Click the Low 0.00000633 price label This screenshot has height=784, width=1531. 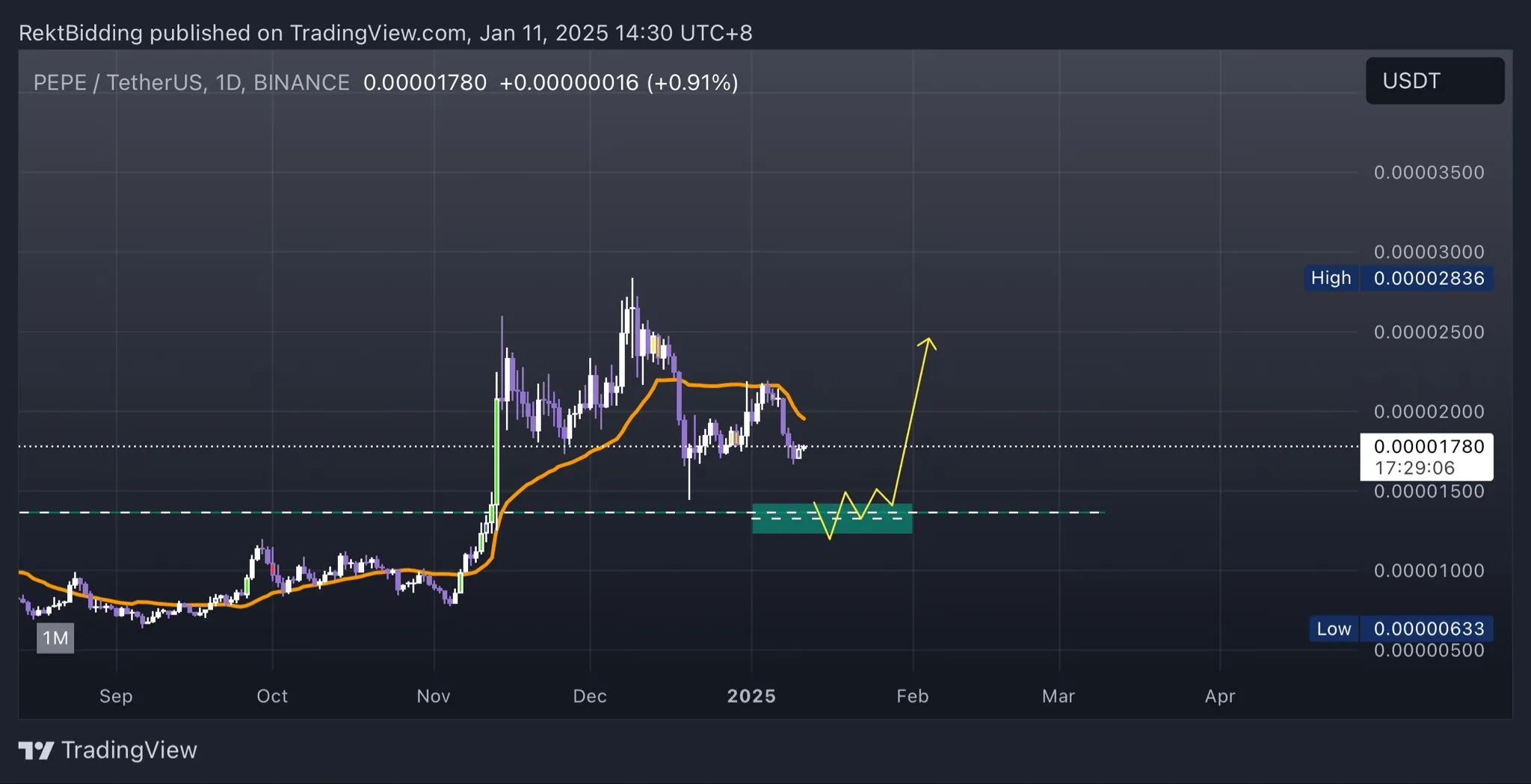[x=1401, y=629]
